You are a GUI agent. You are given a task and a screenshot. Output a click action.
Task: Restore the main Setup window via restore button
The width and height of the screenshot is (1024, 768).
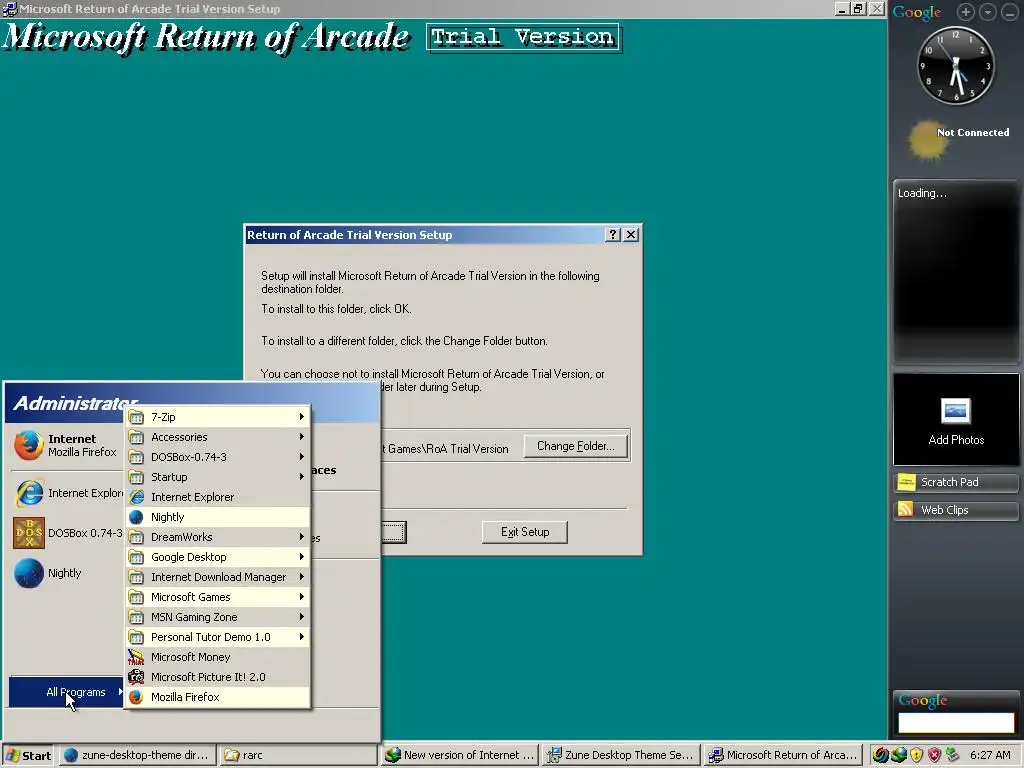[859, 8]
